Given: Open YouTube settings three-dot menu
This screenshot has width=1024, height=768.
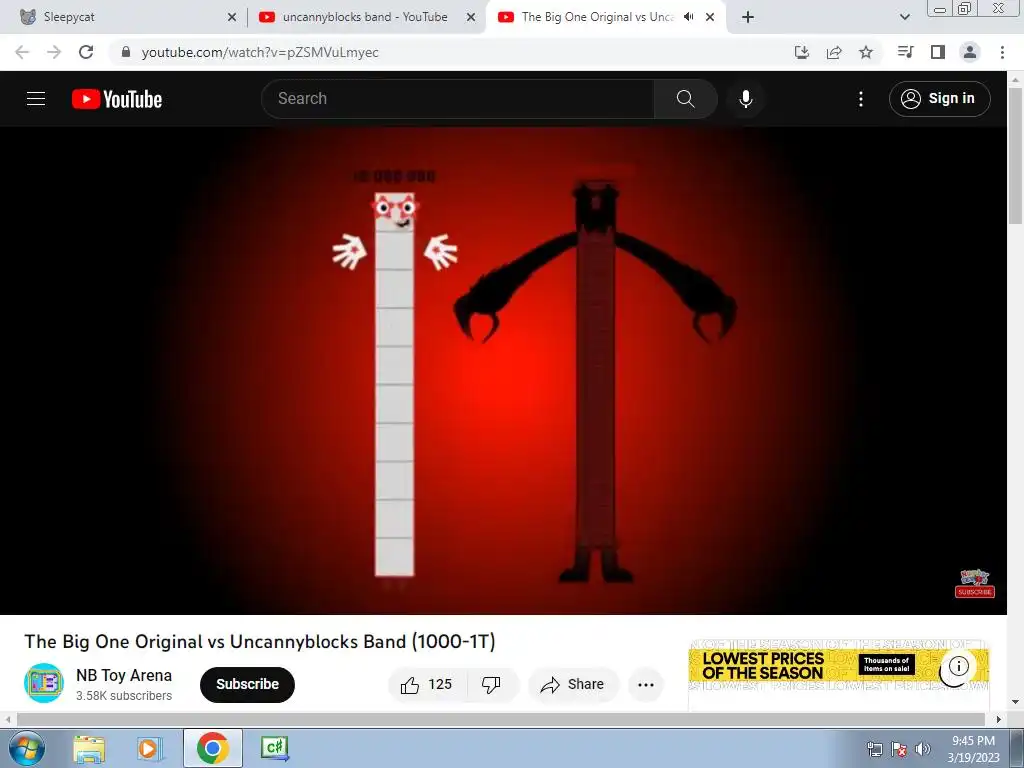Looking at the screenshot, I should click(x=861, y=99).
